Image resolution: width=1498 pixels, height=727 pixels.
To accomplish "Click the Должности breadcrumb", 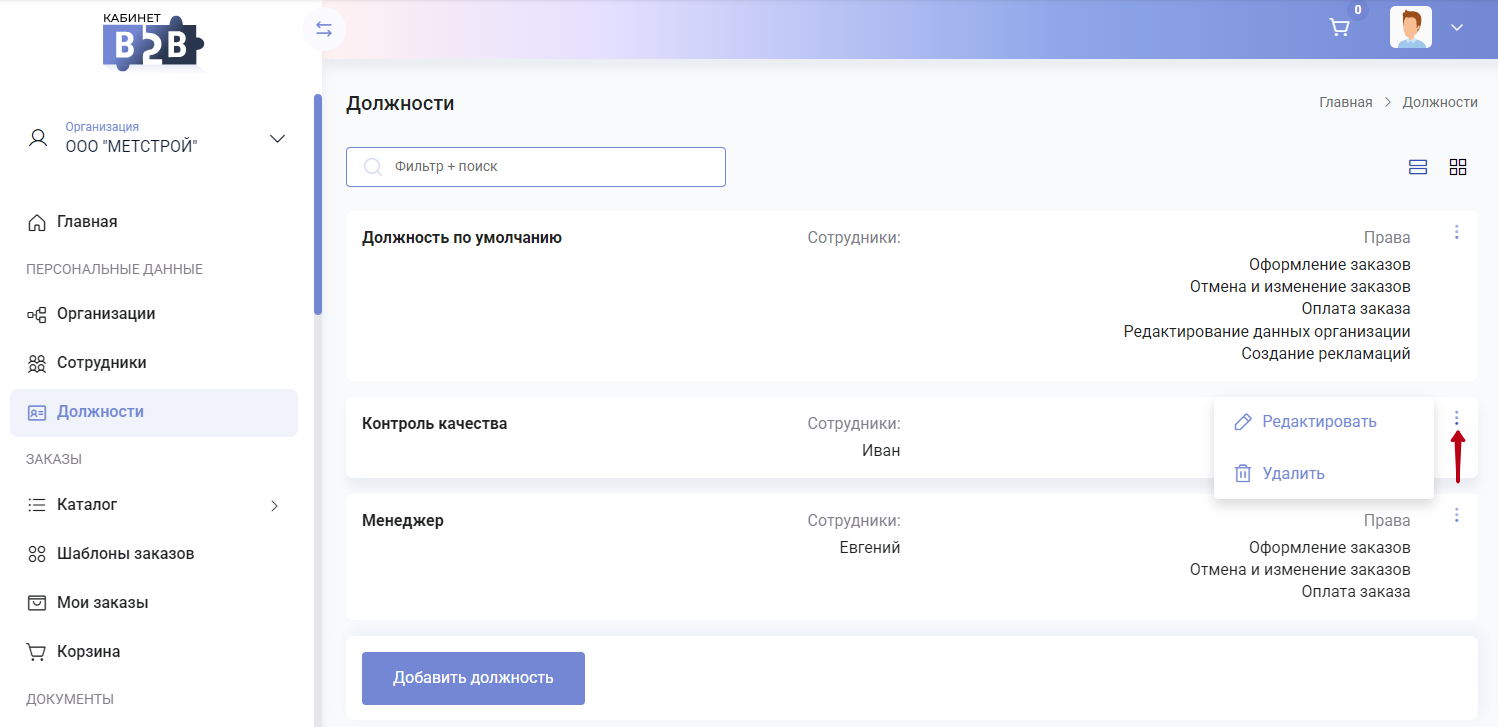I will pyautogui.click(x=1440, y=102).
